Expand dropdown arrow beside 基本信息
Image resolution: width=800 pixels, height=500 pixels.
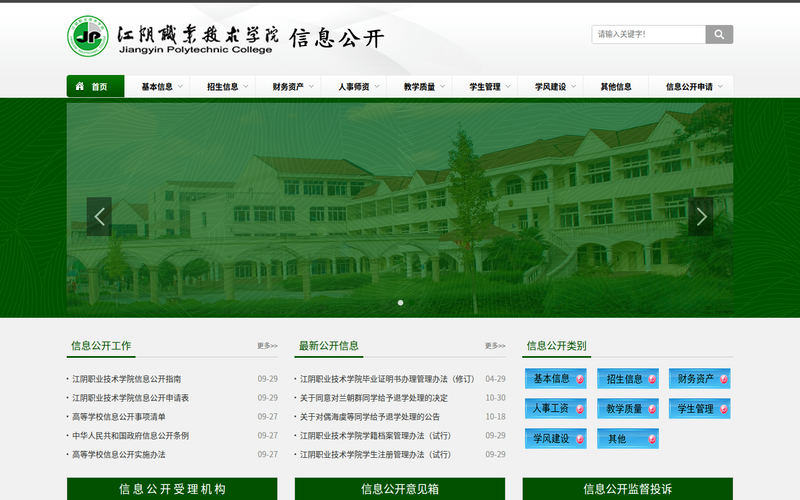click(180, 87)
